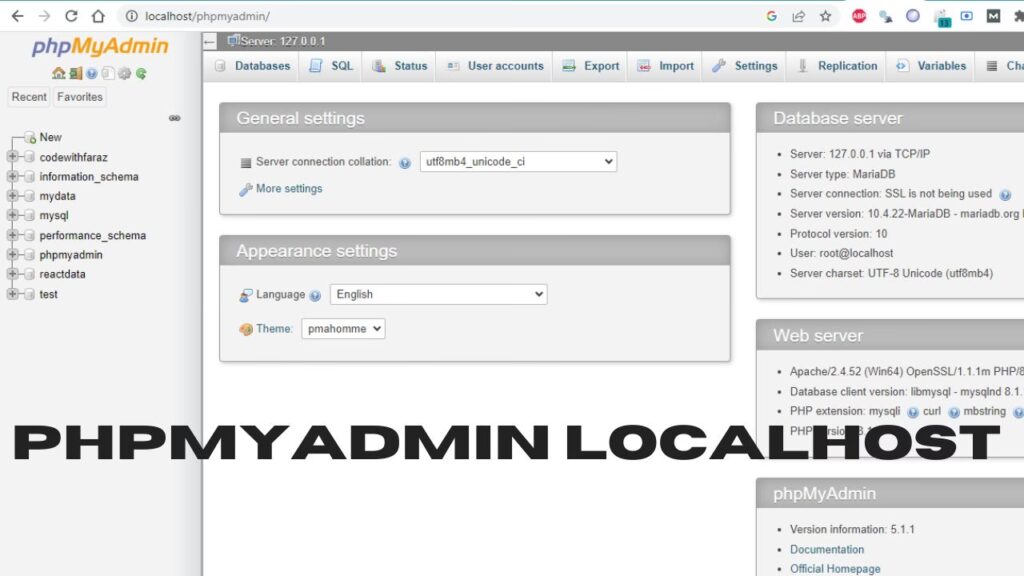This screenshot has width=1024, height=576.
Task: Go to phpMyAdmin Home via house icon
Action: tap(58, 73)
